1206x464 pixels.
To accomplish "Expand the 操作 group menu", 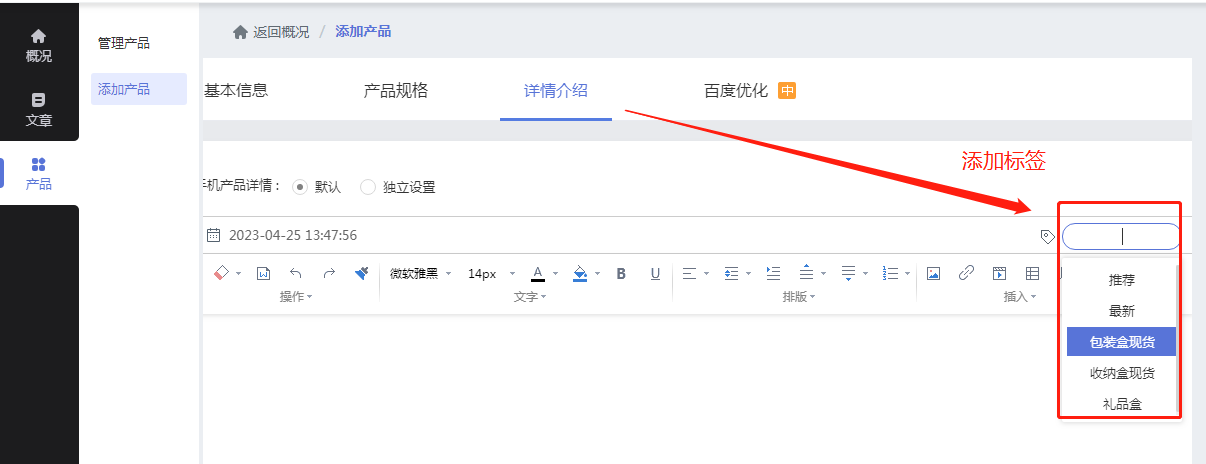I will click(x=296, y=297).
